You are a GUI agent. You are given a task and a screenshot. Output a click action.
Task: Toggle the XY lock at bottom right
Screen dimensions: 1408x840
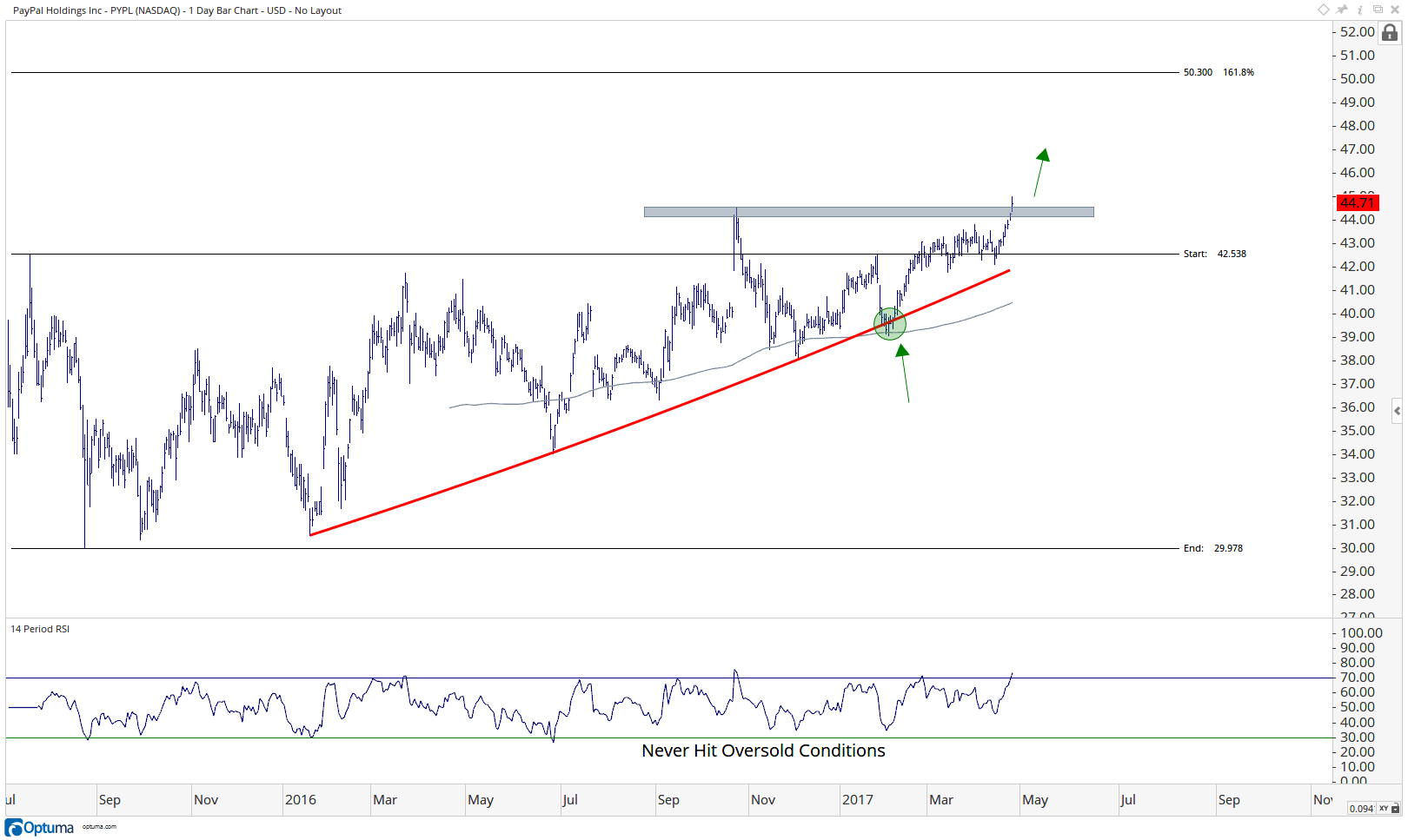coord(1388,809)
